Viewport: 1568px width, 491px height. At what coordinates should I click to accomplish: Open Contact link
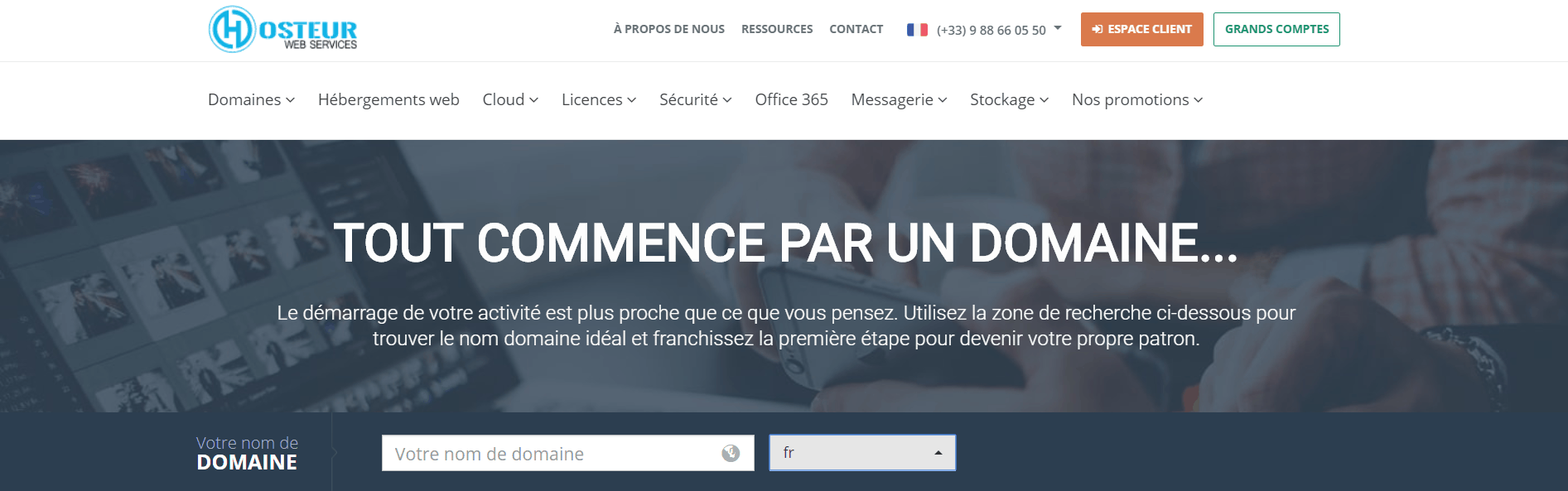856,29
